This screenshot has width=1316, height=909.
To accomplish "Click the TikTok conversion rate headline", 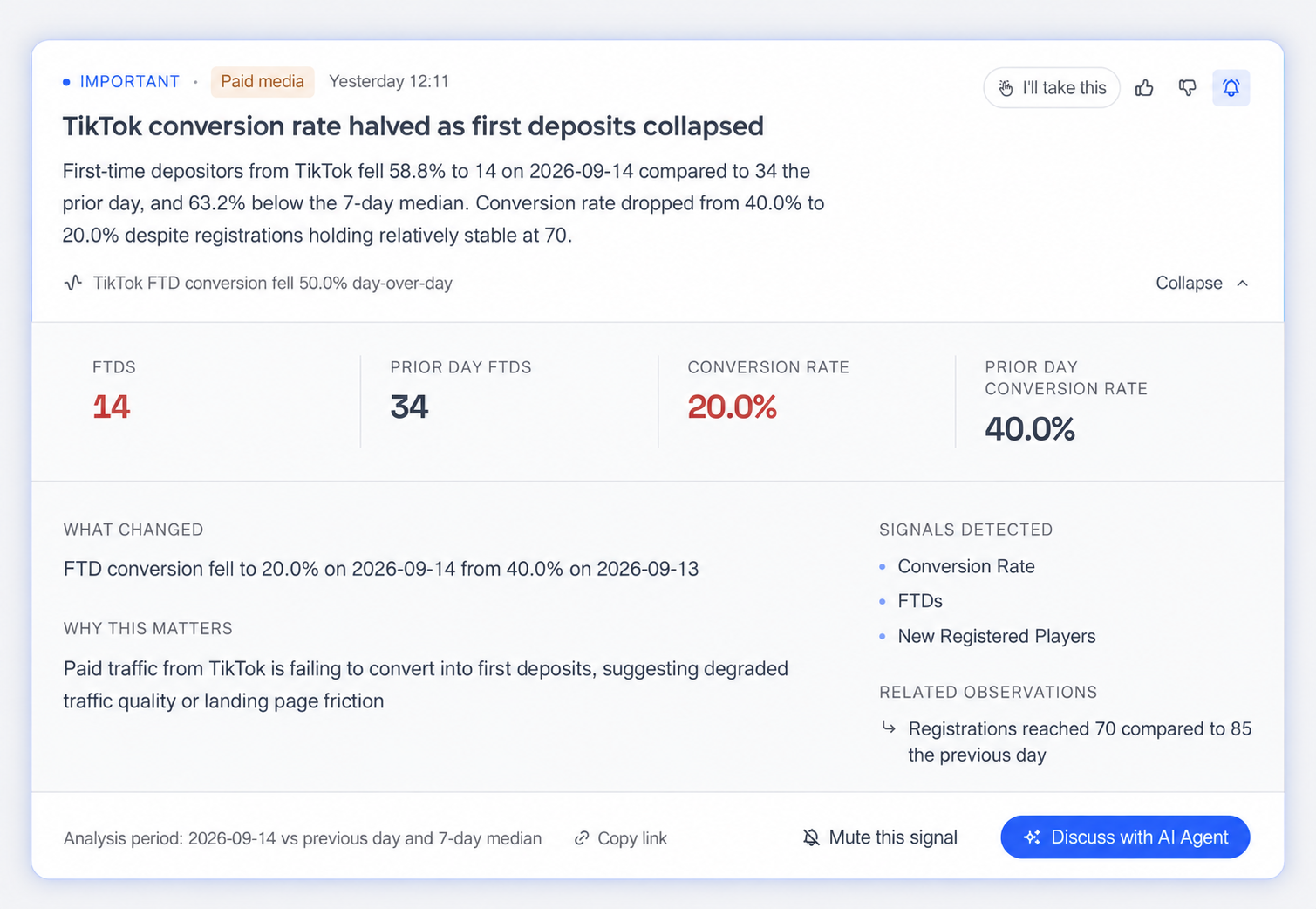I will [x=413, y=126].
